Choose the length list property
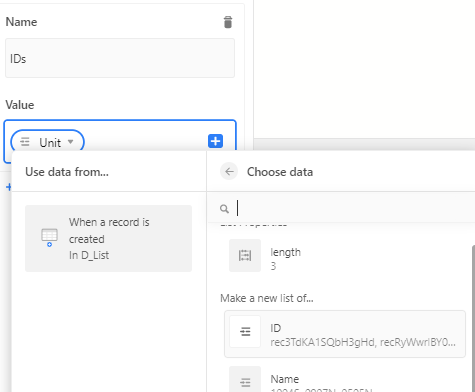Image resolution: width=475 pixels, height=392 pixels. 345,255
